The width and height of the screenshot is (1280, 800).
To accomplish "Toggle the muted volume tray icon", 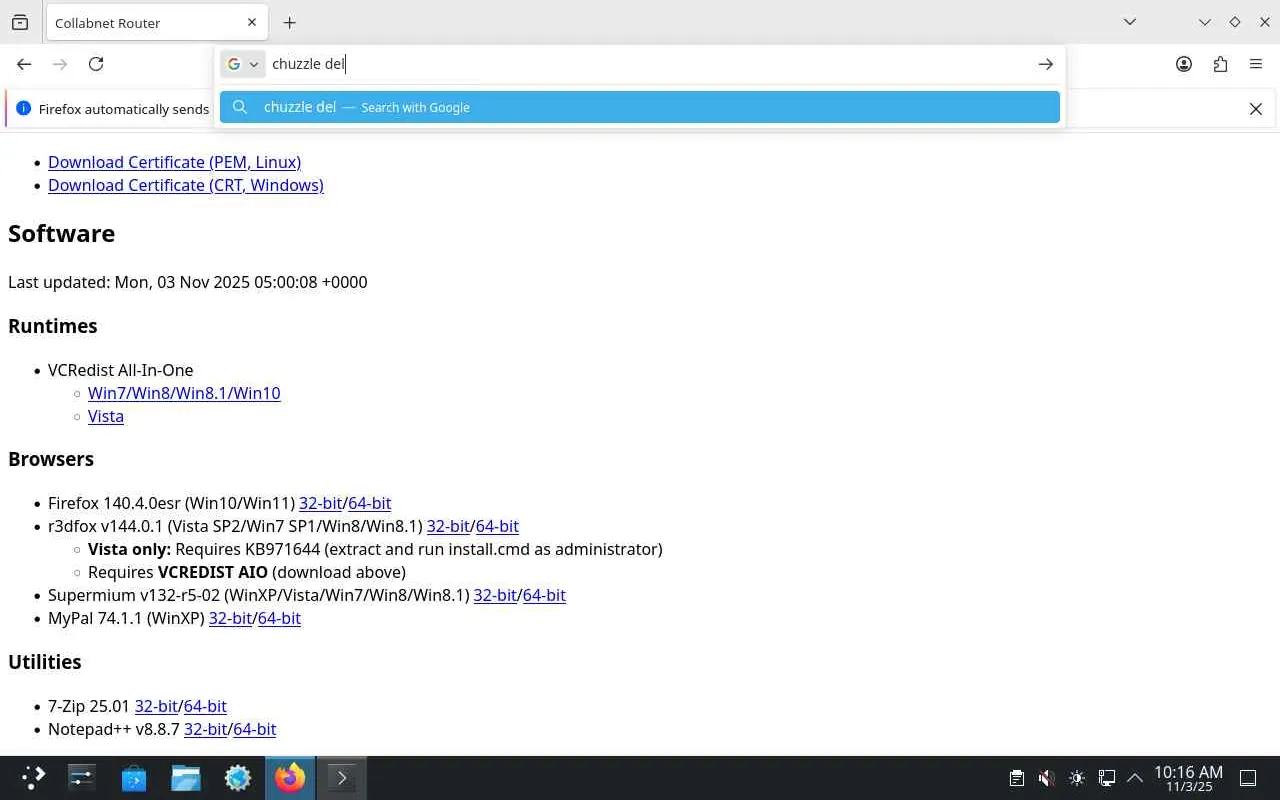I will (1046, 777).
